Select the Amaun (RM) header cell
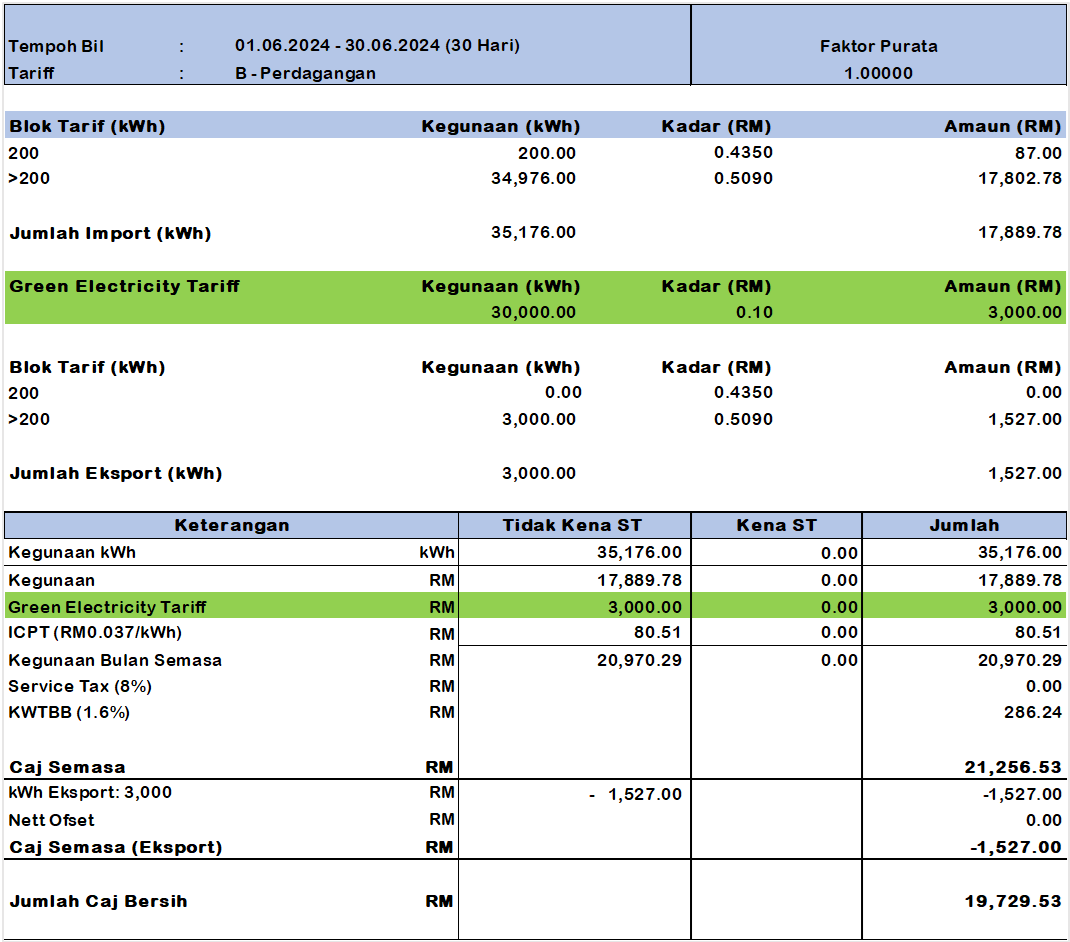 point(1003,126)
